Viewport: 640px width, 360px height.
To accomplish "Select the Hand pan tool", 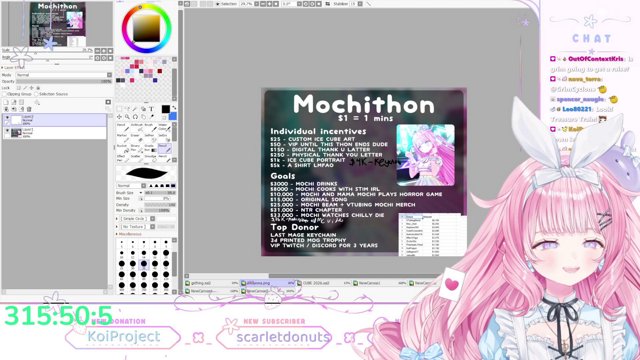I will click(x=144, y=117).
